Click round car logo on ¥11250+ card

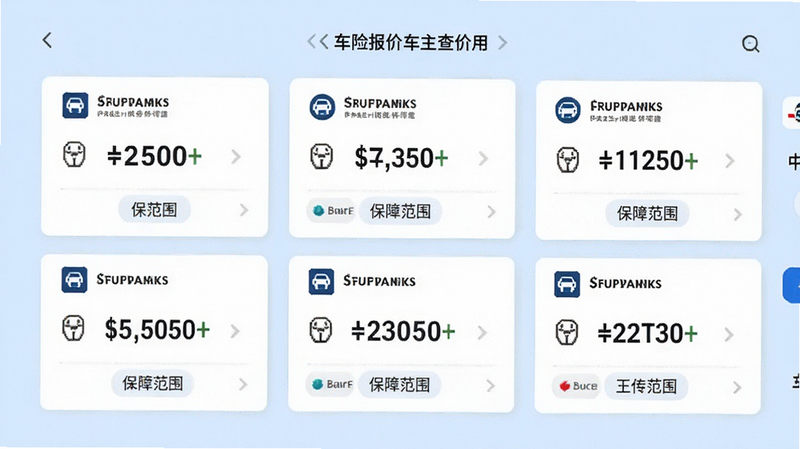coord(568,110)
